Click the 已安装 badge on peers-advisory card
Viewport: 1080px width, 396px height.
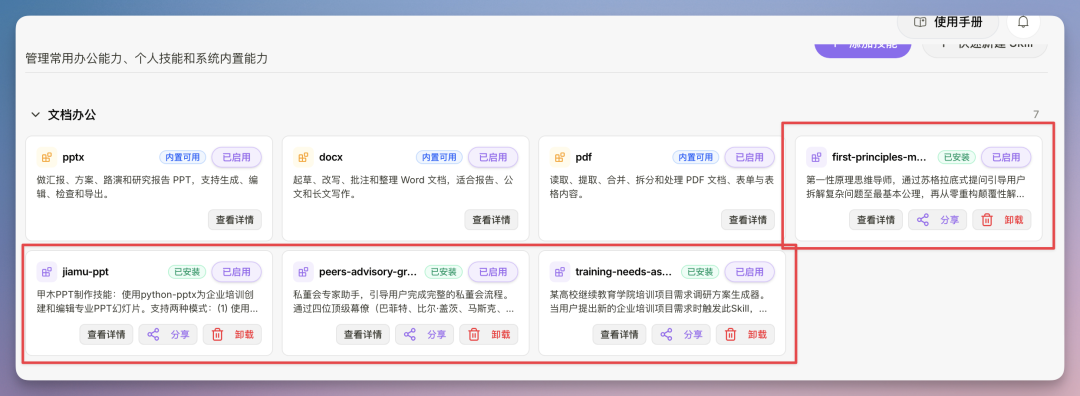(x=444, y=272)
